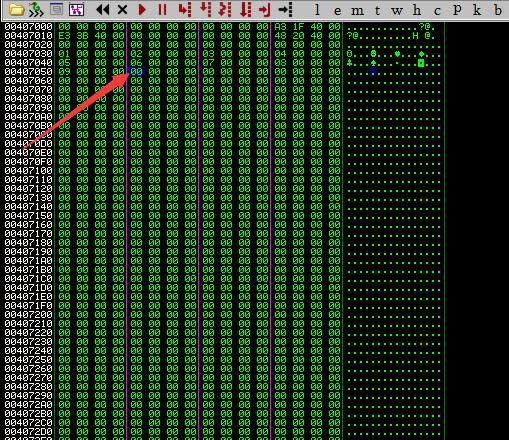Run the program with the red play icon
This screenshot has height=440, width=509.
(x=142, y=10)
